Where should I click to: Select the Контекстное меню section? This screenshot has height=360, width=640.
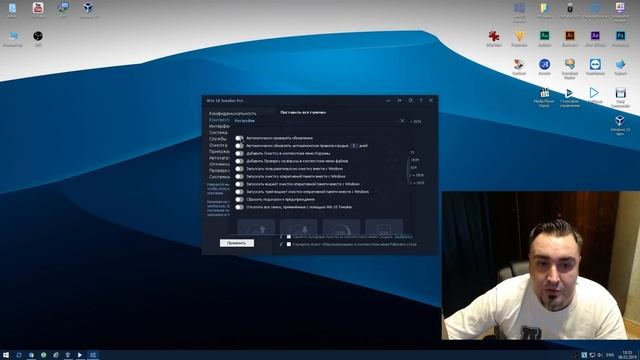pos(219,120)
